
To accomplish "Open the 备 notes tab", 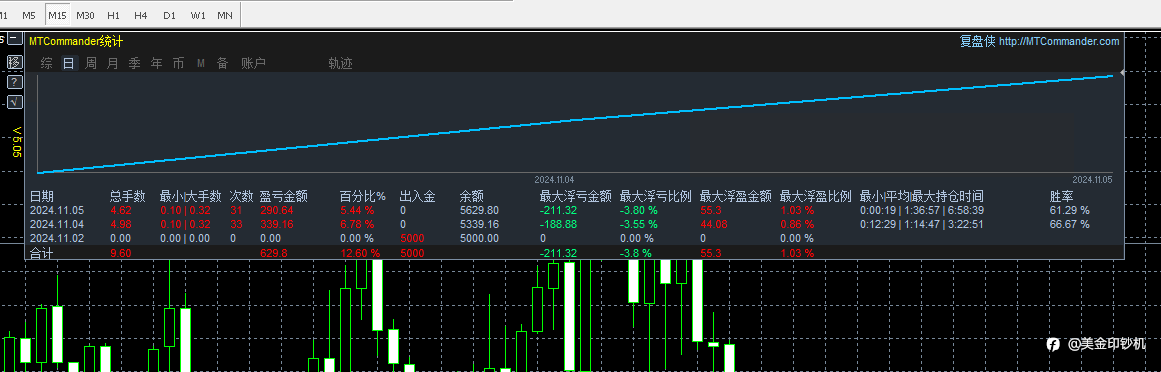I will (222, 64).
